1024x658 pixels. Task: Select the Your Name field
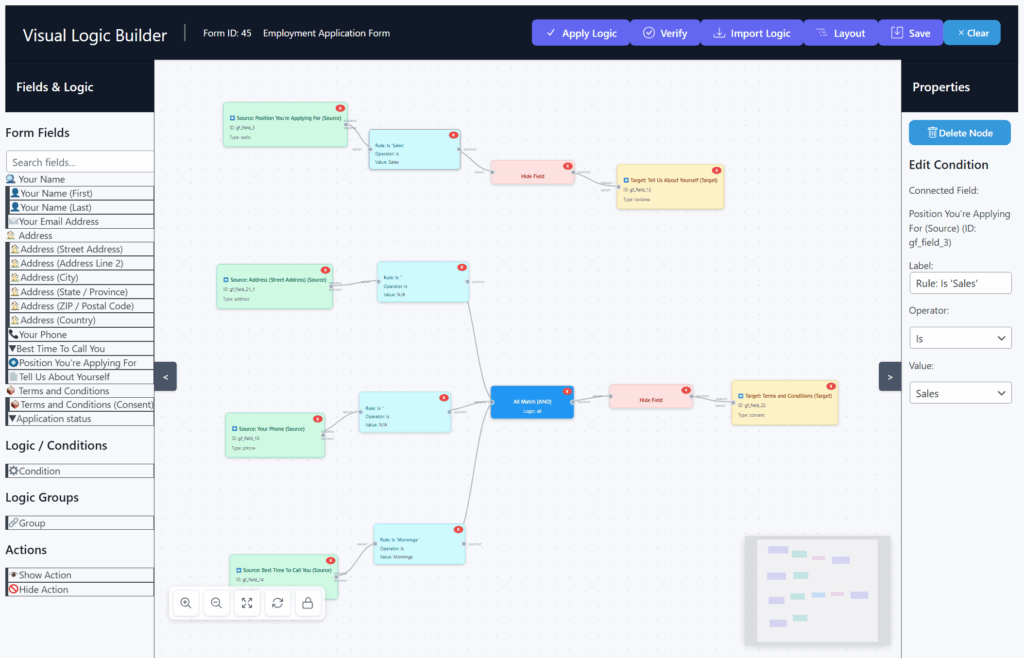coord(80,179)
